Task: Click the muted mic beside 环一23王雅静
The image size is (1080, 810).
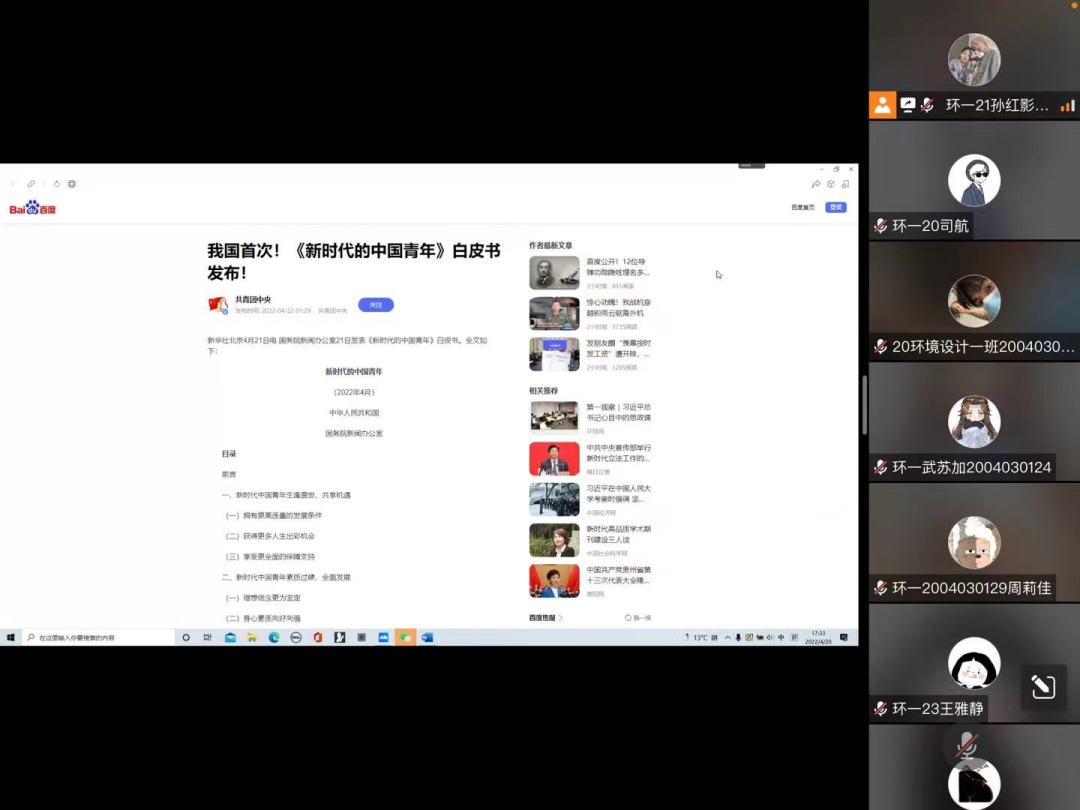Action: click(880, 709)
